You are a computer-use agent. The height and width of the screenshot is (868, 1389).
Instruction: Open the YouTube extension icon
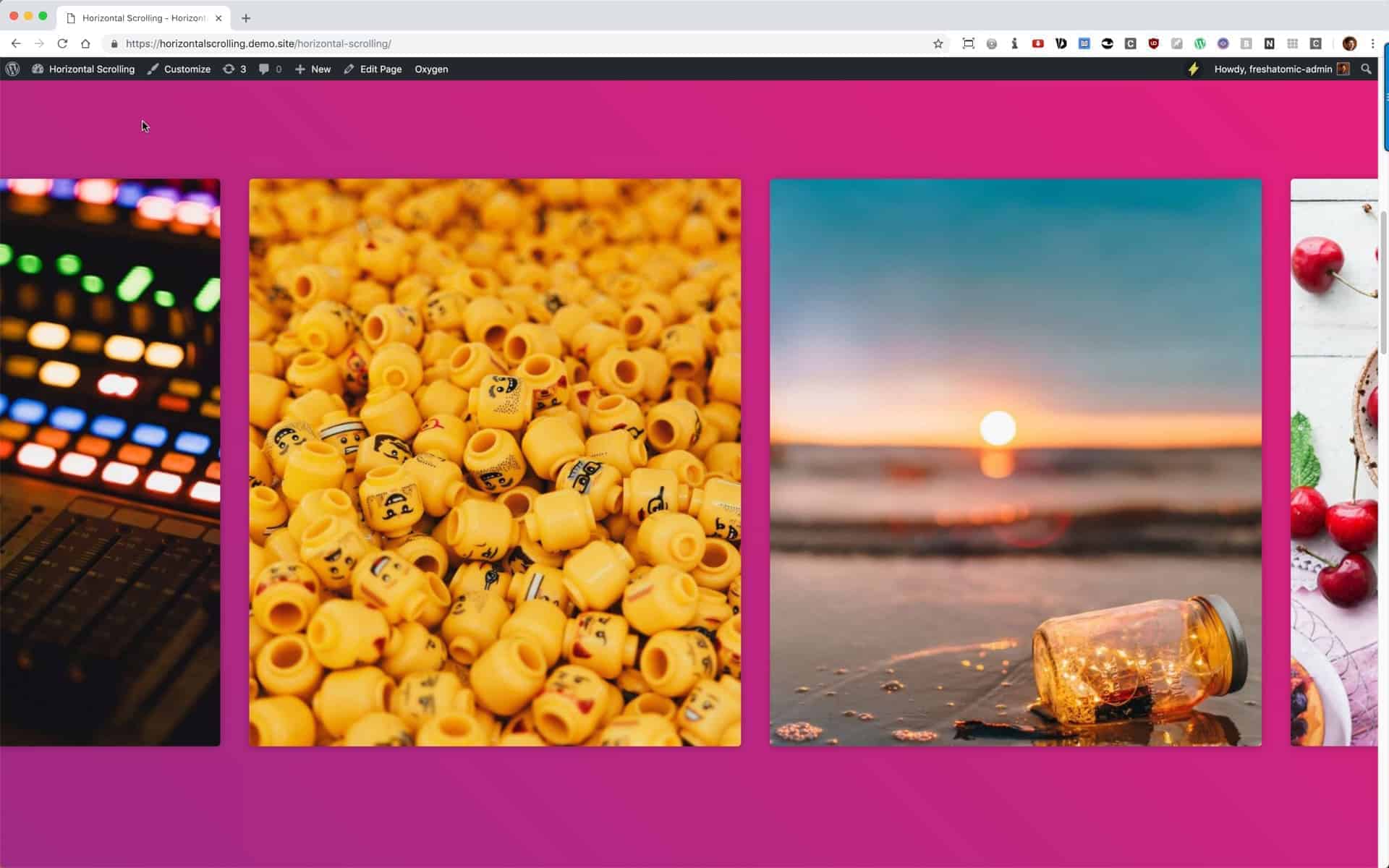click(x=1038, y=43)
